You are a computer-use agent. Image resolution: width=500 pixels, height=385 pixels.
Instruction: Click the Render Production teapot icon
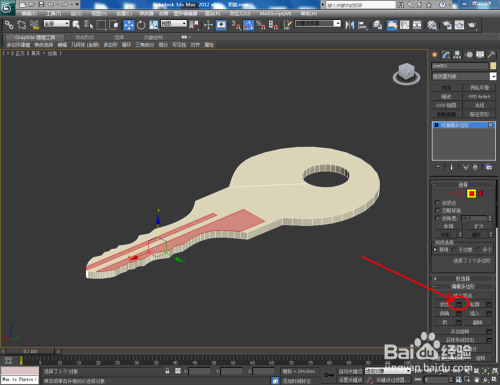[472, 25]
